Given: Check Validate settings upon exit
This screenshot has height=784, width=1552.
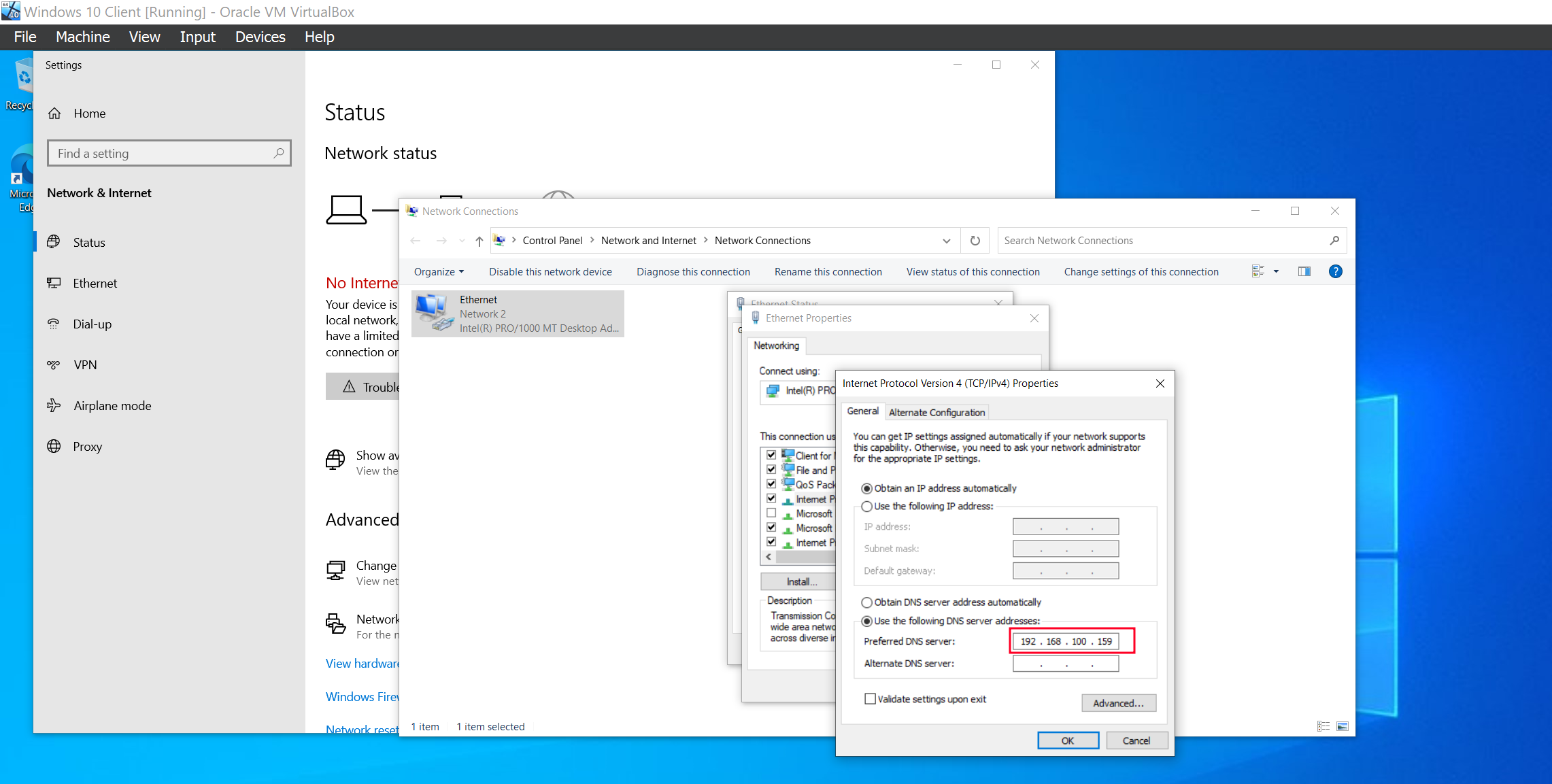Looking at the screenshot, I should pos(870,699).
